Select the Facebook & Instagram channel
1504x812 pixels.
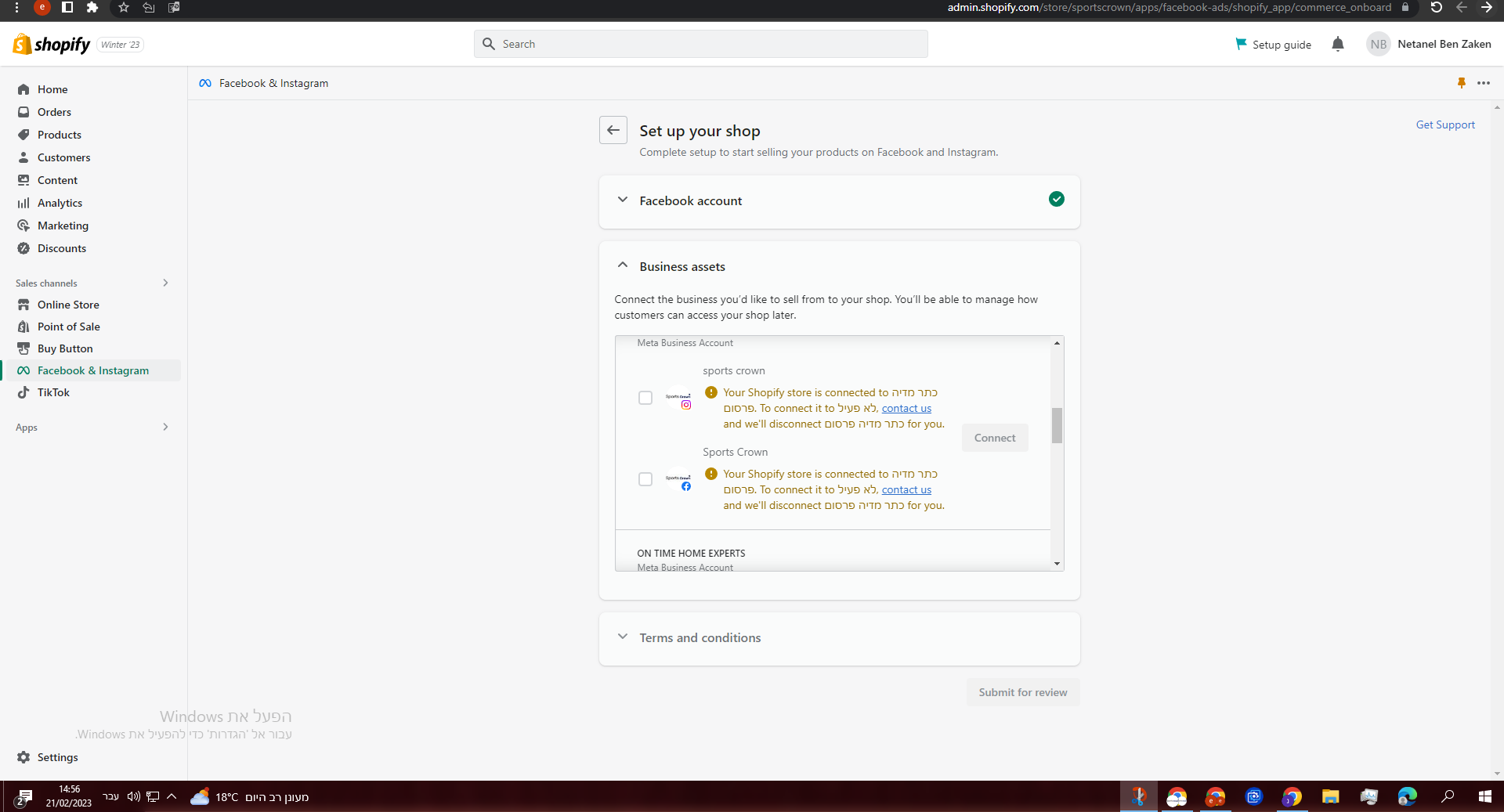click(93, 370)
